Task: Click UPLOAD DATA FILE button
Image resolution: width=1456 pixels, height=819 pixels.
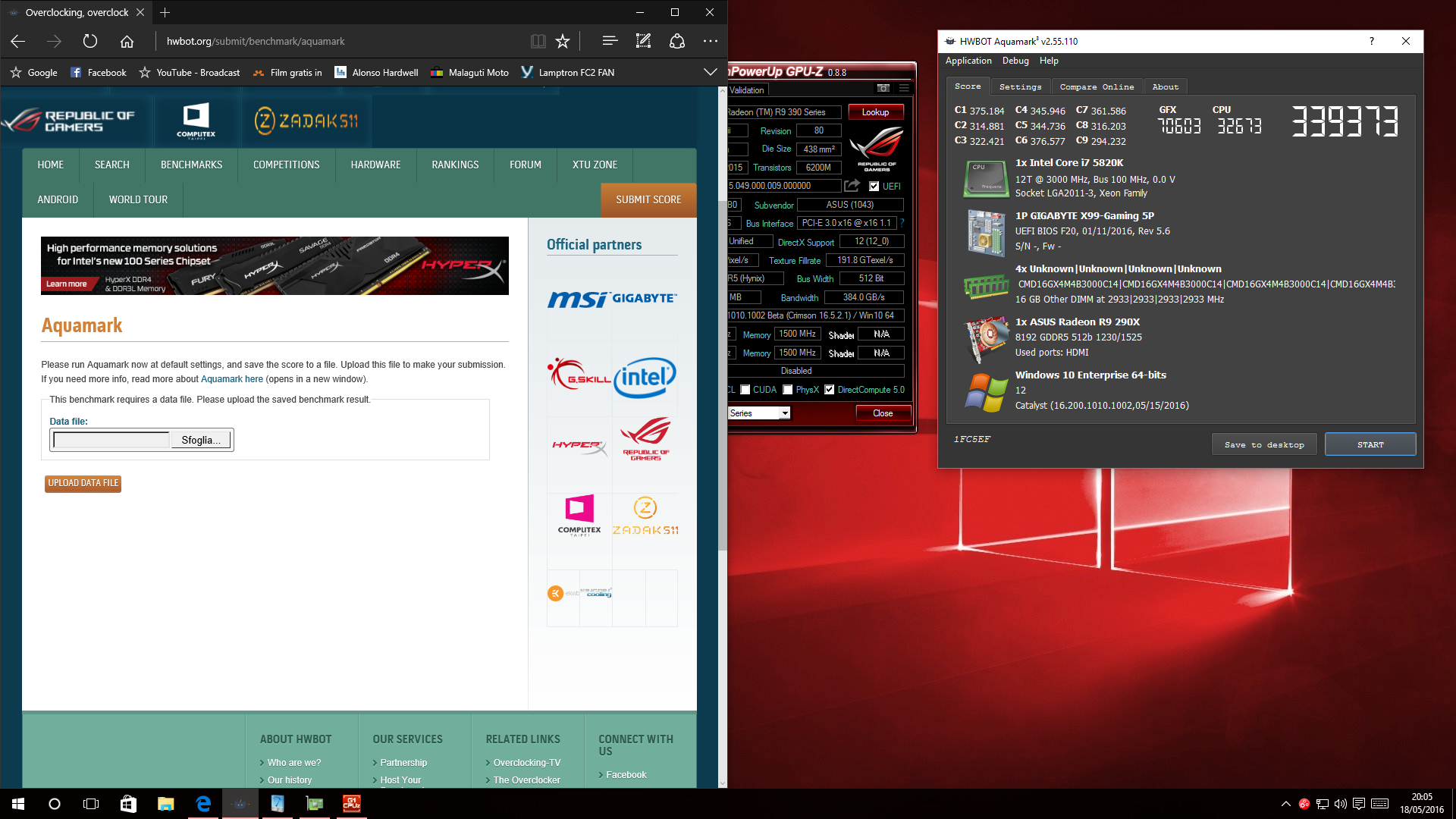Action: click(83, 483)
